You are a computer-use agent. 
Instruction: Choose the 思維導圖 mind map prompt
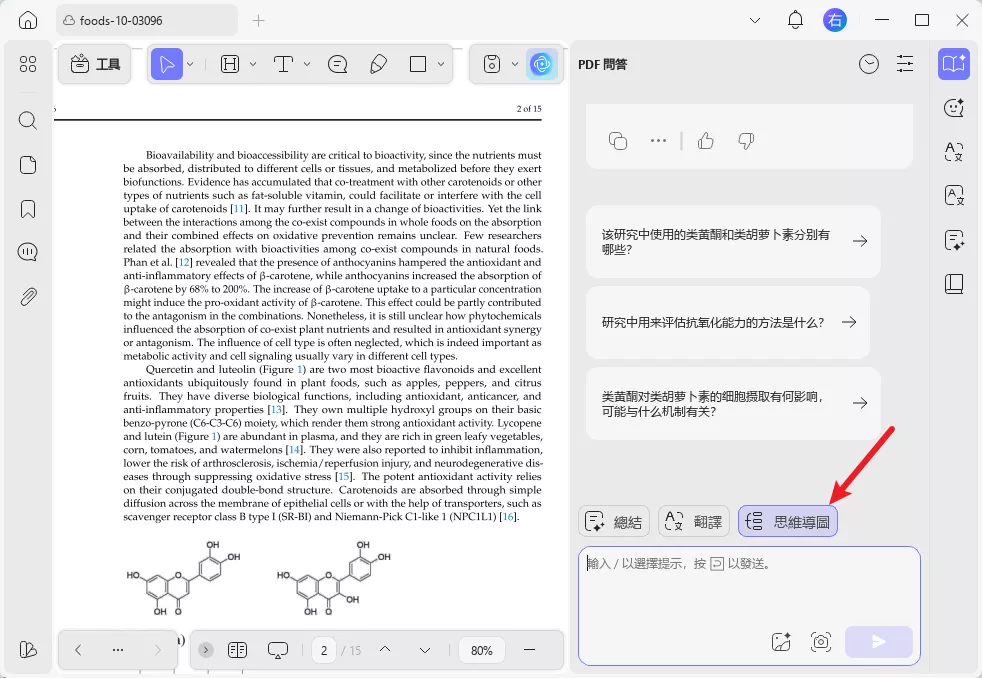[x=788, y=521]
